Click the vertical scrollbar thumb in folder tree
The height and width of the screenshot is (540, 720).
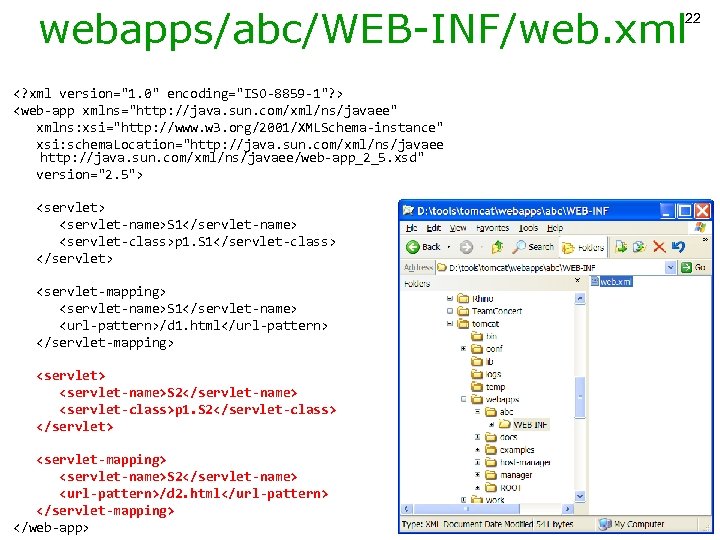point(579,397)
